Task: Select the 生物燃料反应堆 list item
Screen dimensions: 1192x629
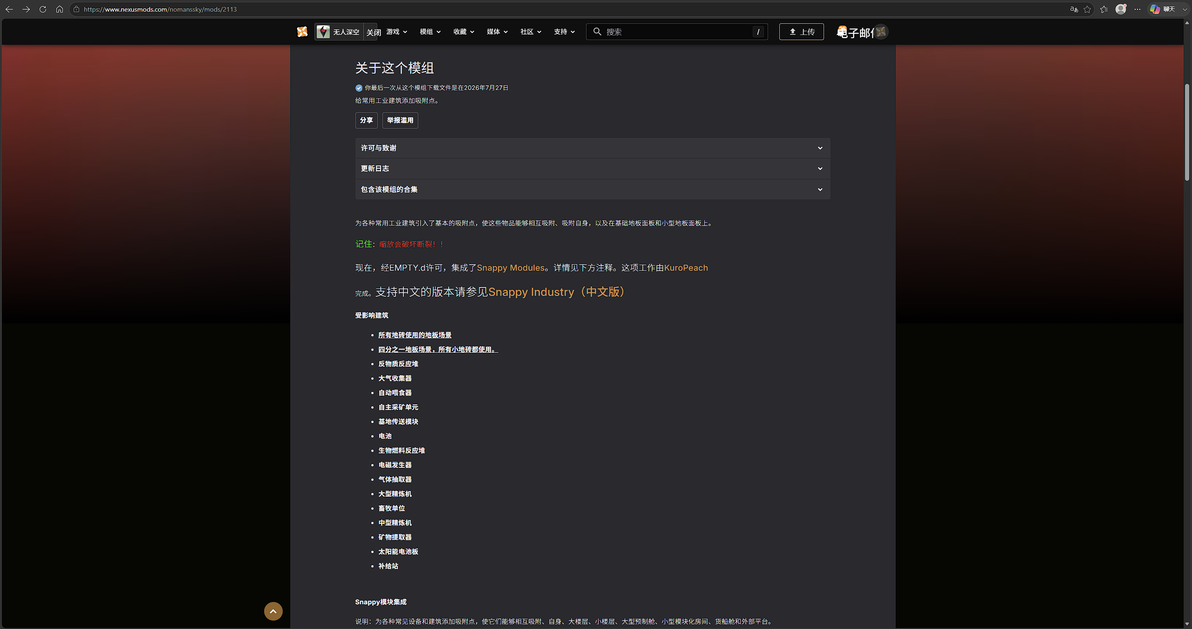Action: (401, 450)
